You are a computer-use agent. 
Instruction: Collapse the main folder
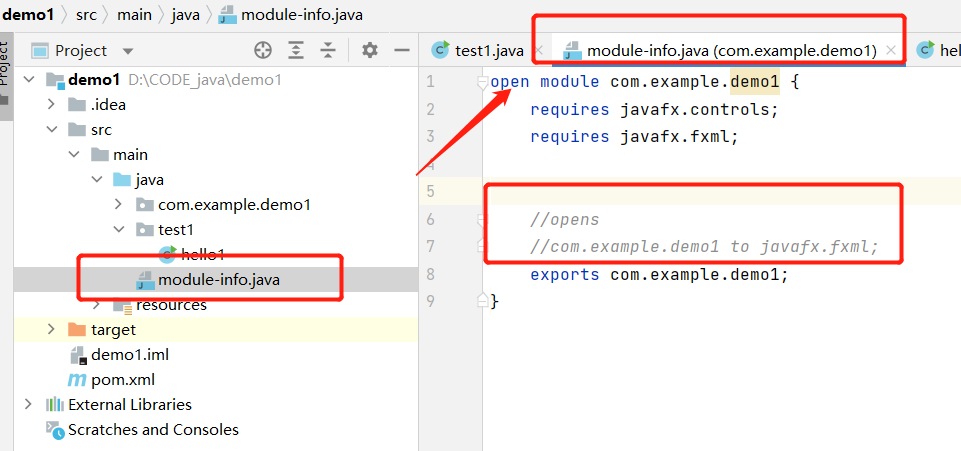pos(74,154)
